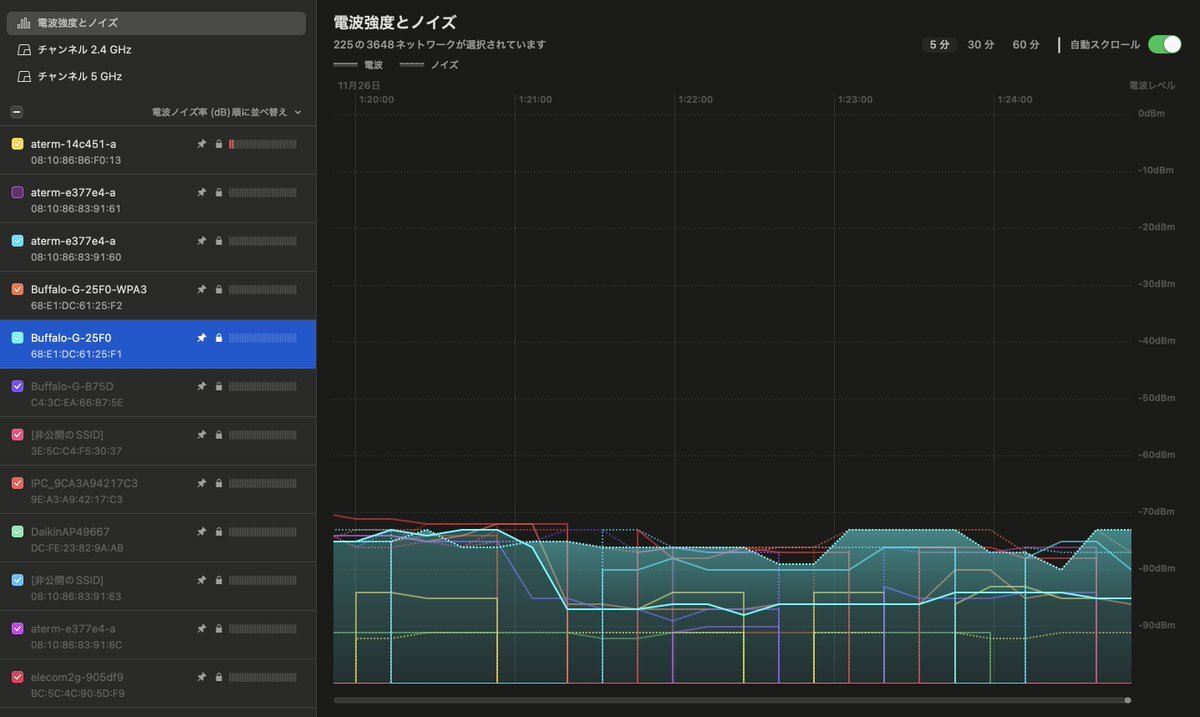The image size is (1200, 717).
Task: Click the horizontal timeline scrollbar below the graph
Action: pos(731,700)
